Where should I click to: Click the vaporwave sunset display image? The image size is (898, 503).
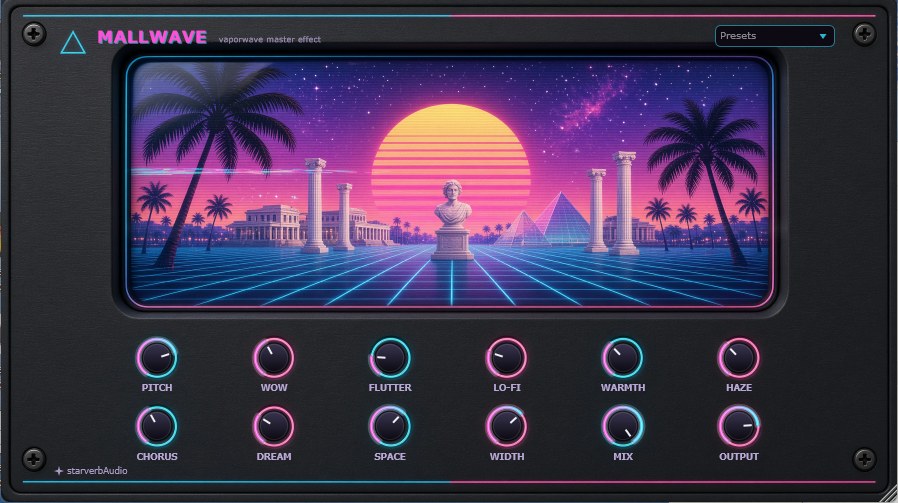coord(450,182)
